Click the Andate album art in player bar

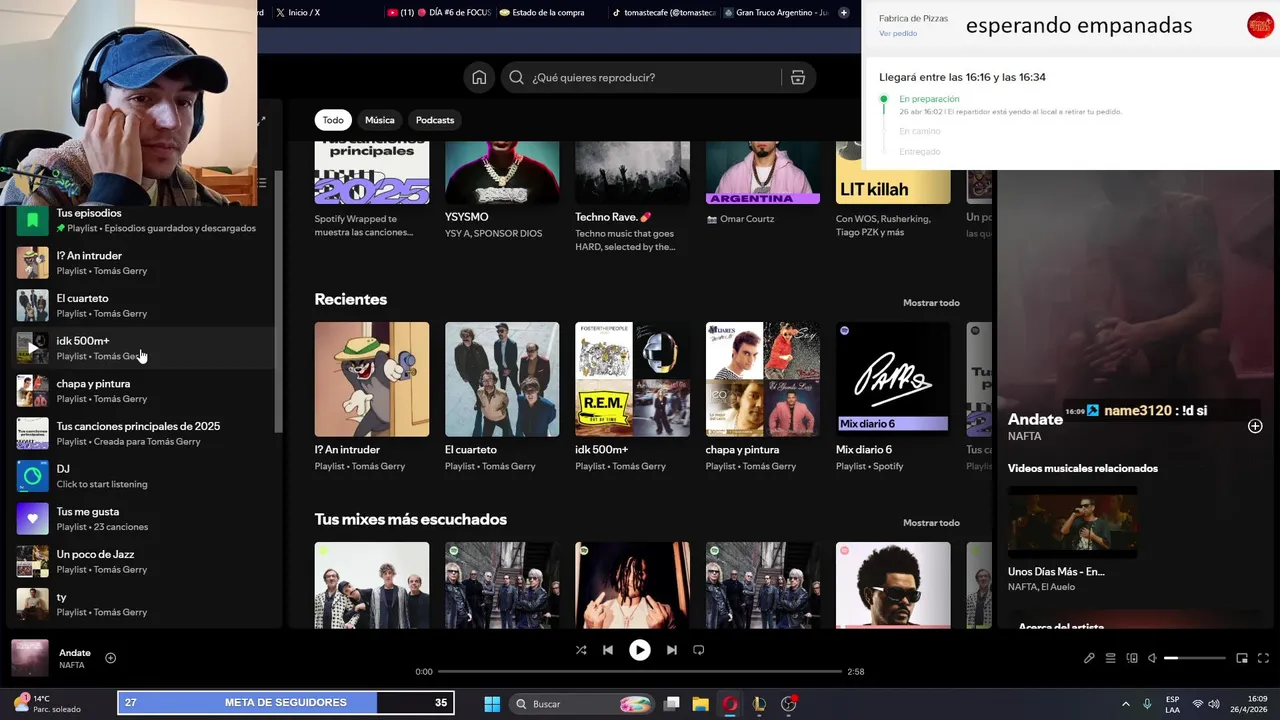(x=30, y=658)
